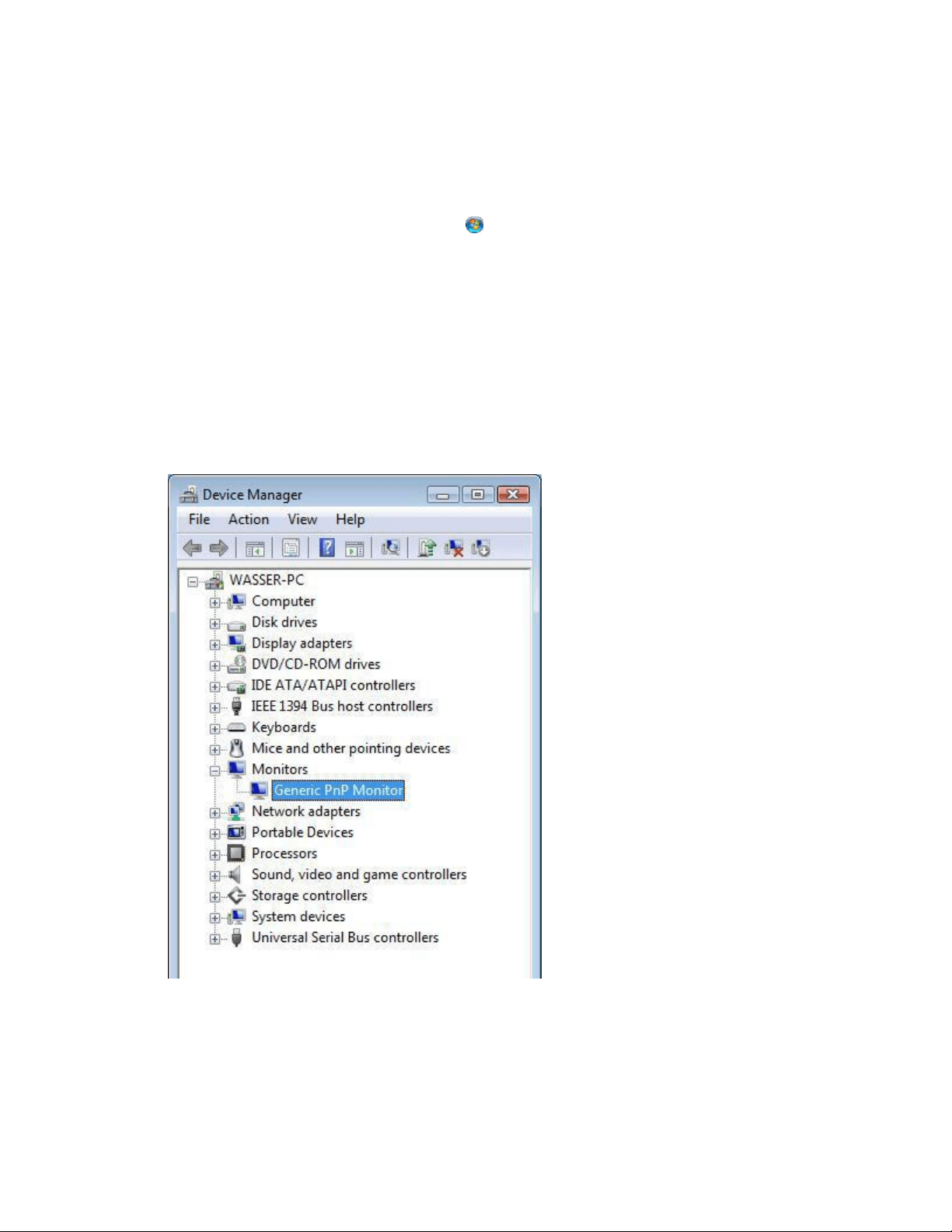The image size is (952, 1232).
Task: Select the Portable Devices label
Action: (x=302, y=832)
